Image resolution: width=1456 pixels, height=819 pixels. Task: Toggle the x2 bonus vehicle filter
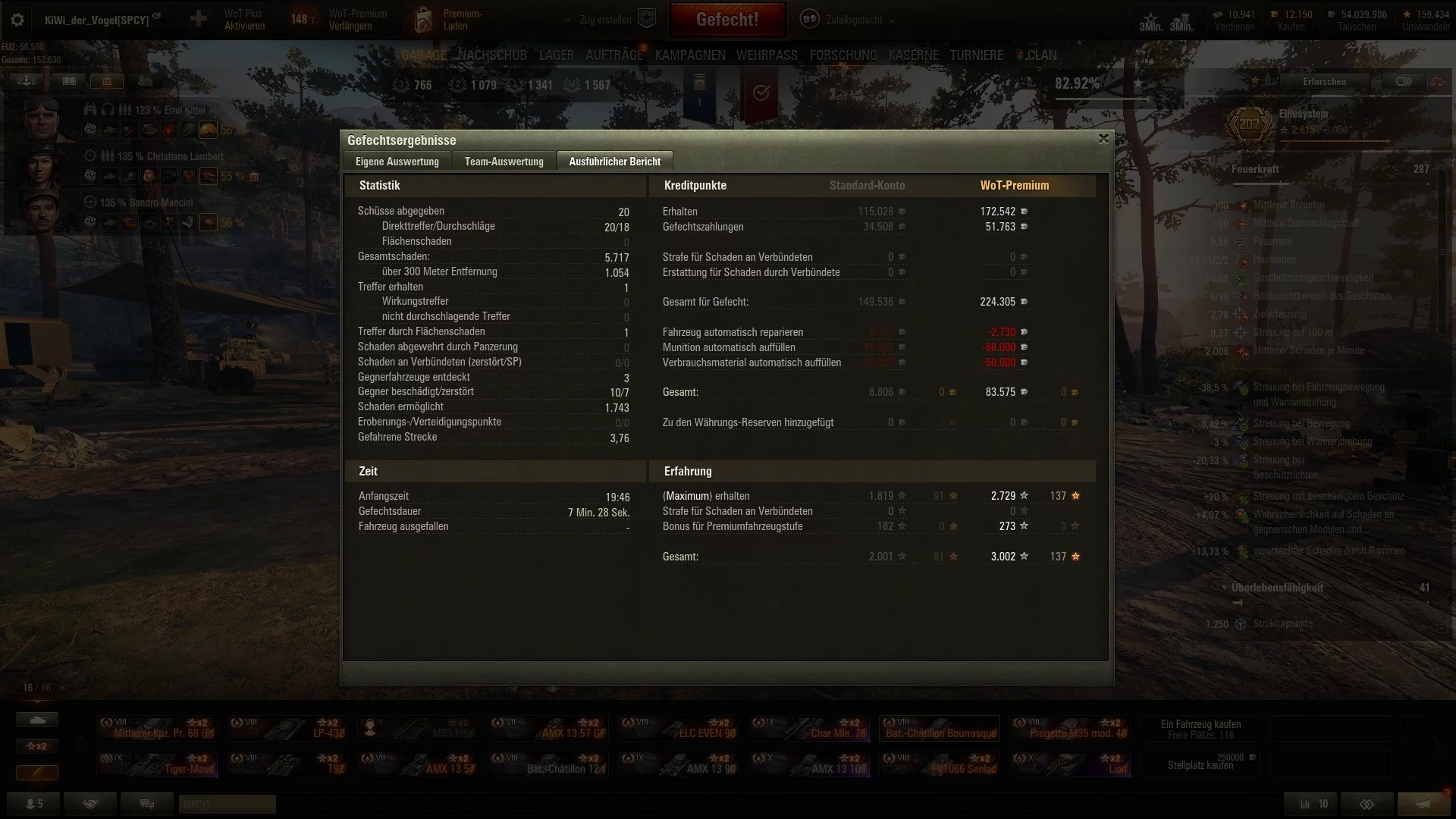click(x=36, y=746)
